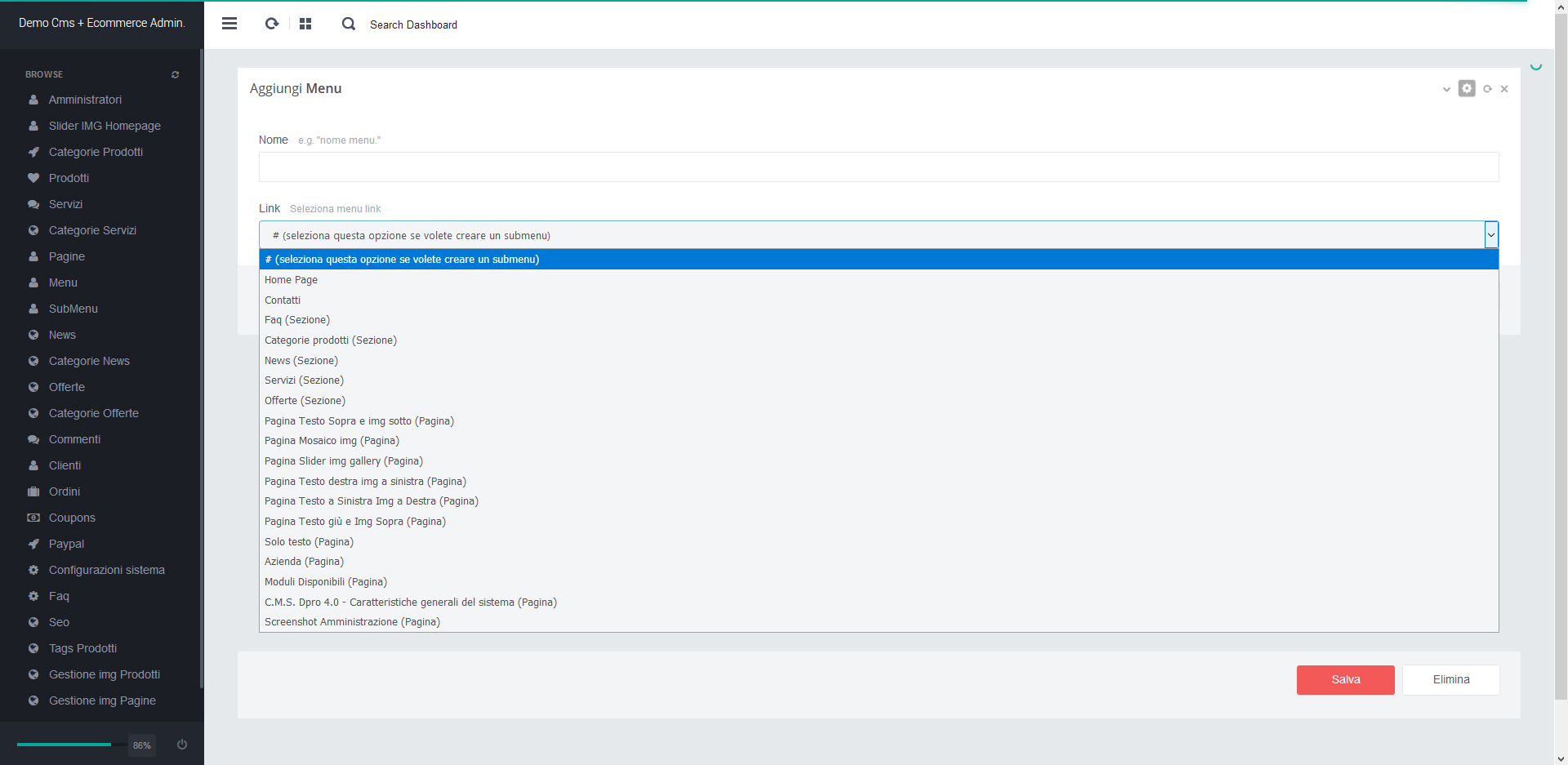This screenshot has width=1568, height=765.
Task: Open the panel settings gear icon
Action: 1467,88
